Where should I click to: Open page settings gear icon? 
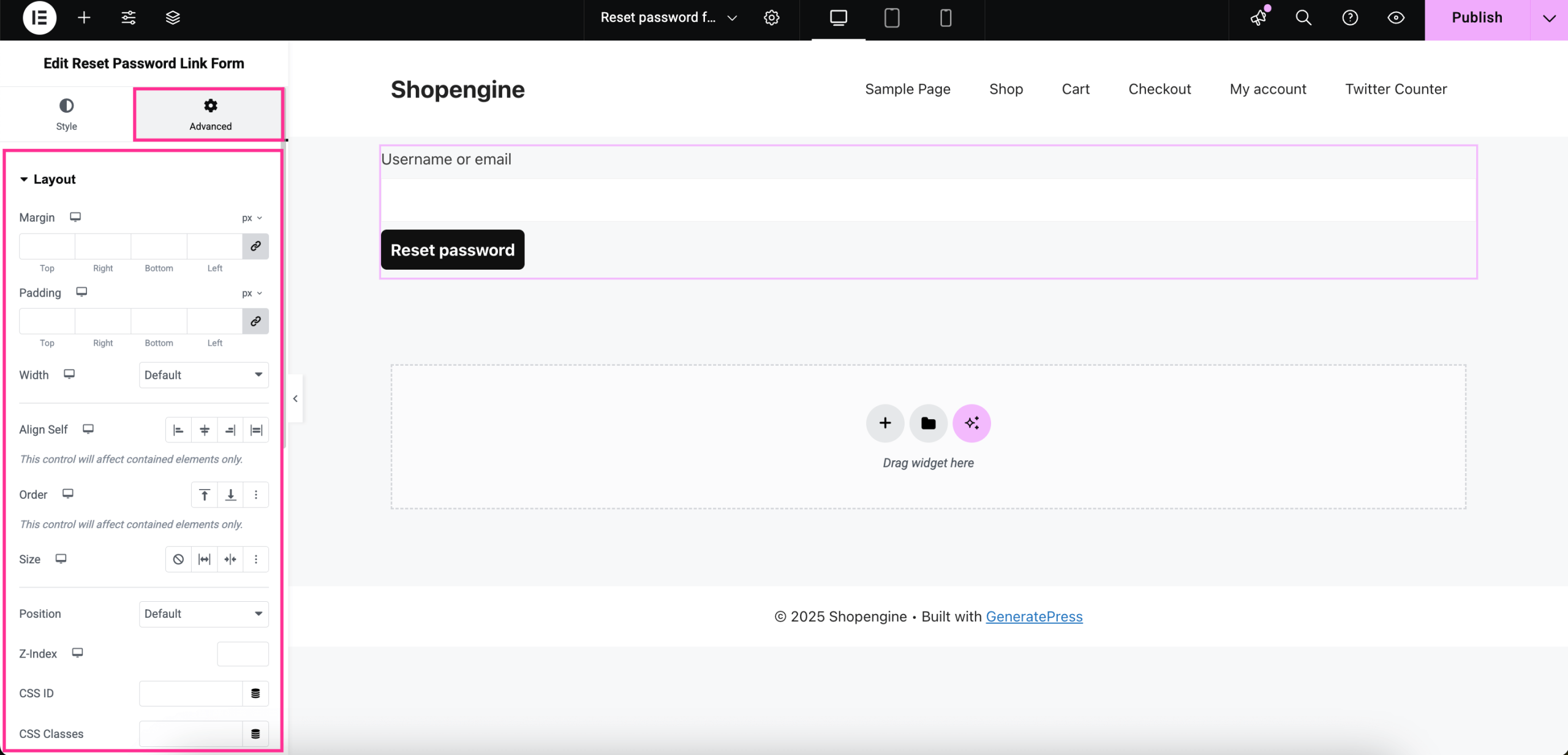[x=772, y=18]
